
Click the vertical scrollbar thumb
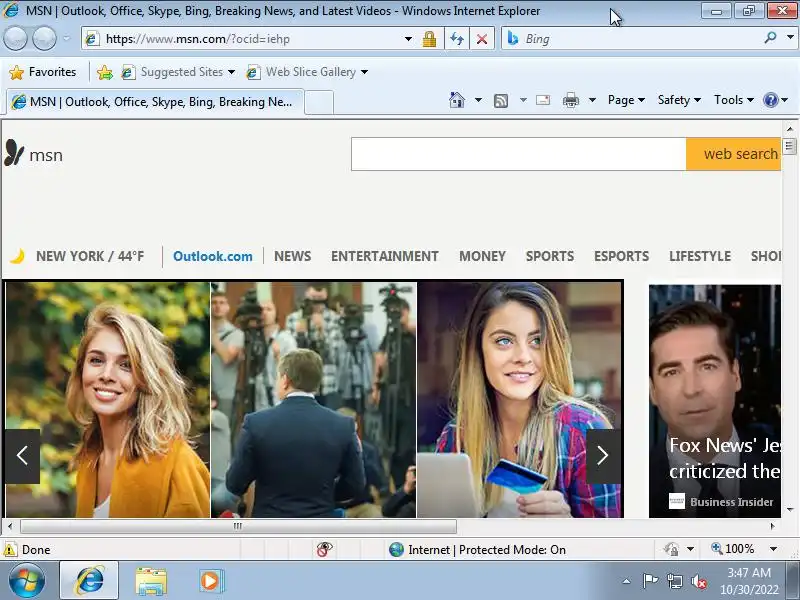(789, 146)
